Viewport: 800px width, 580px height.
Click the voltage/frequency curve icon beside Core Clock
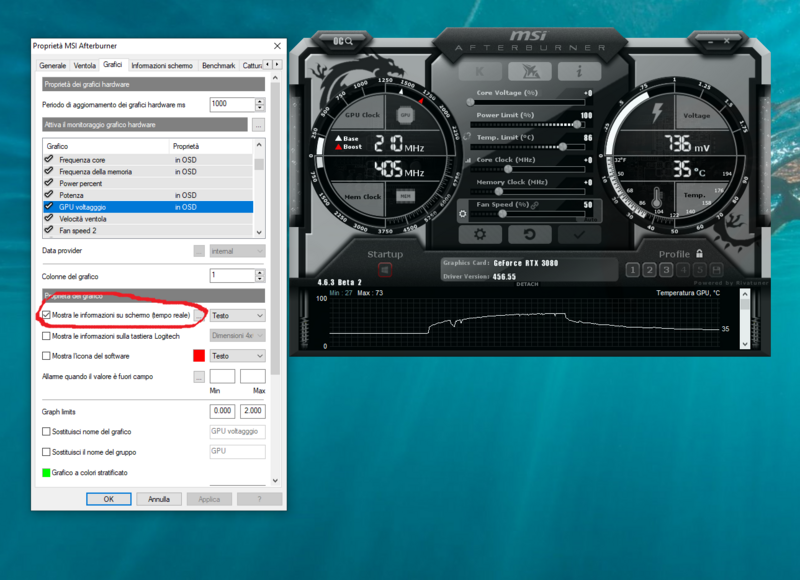tap(468, 160)
